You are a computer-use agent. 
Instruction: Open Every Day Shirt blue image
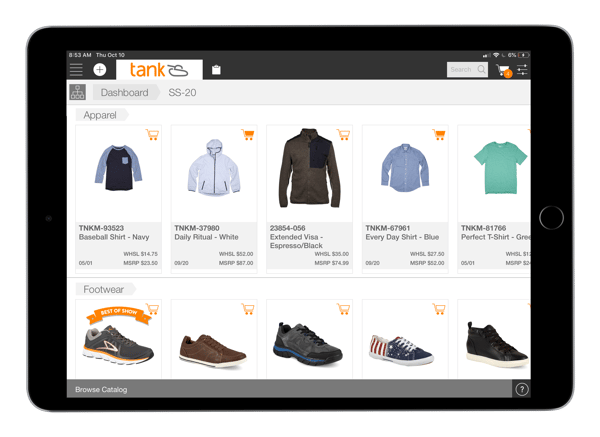coord(405,168)
